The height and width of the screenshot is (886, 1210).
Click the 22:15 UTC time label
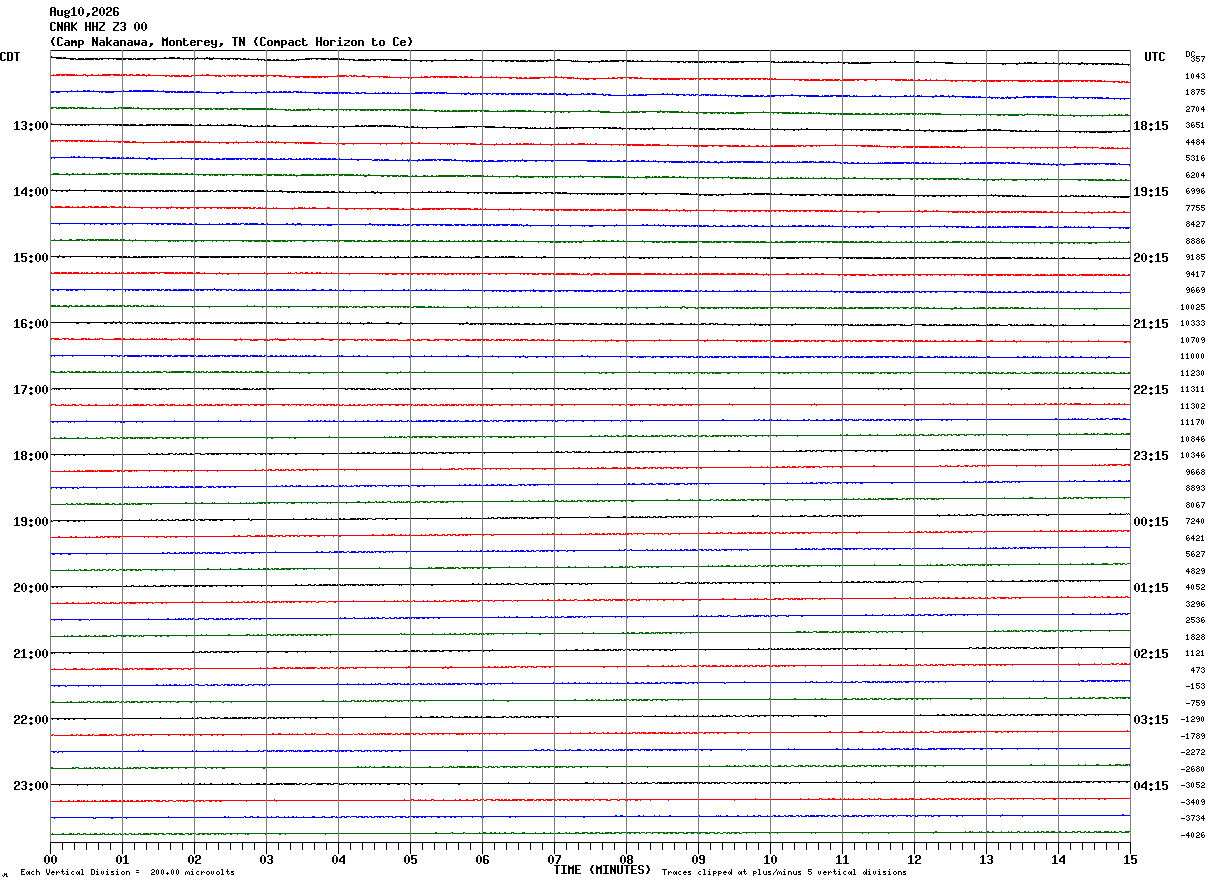(1151, 390)
